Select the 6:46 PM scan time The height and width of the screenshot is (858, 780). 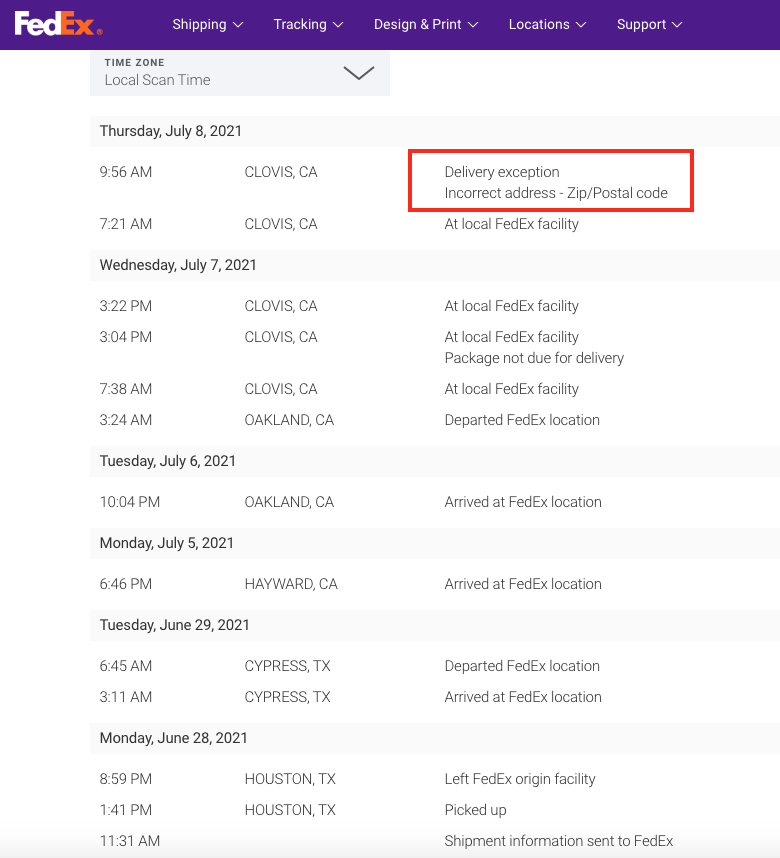coord(126,584)
